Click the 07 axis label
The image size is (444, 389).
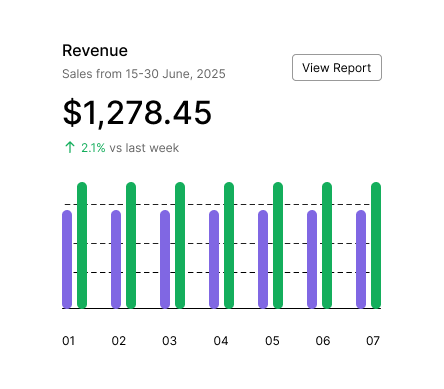point(373,341)
